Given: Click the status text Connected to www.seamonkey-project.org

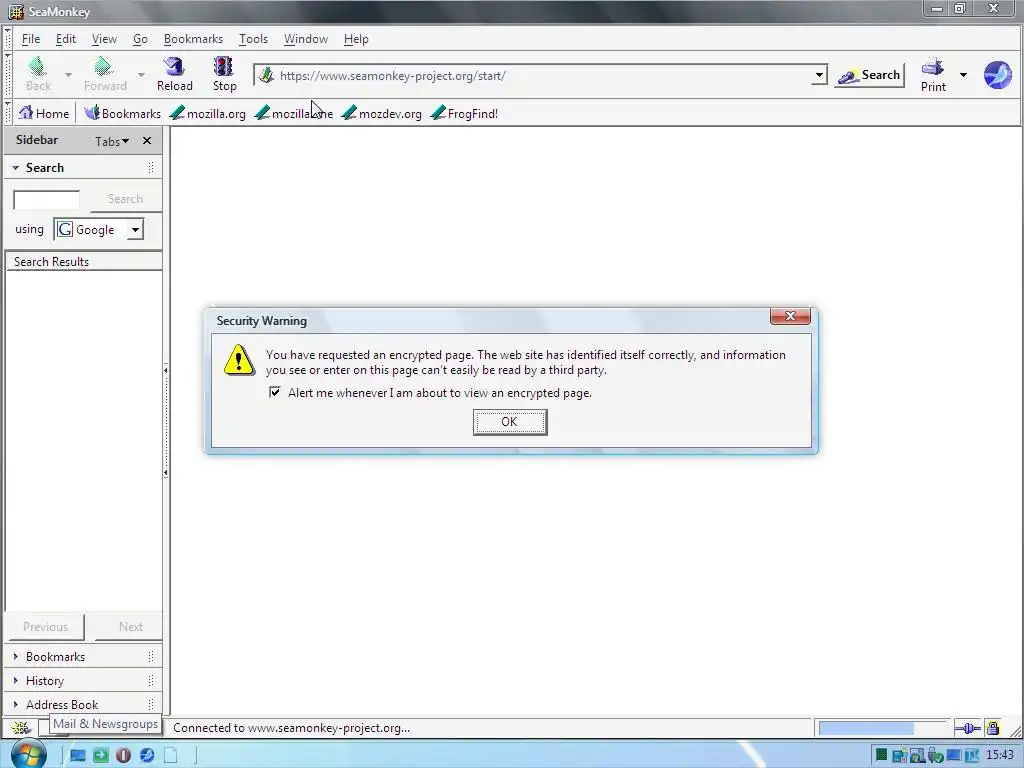Looking at the screenshot, I should [291, 728].
